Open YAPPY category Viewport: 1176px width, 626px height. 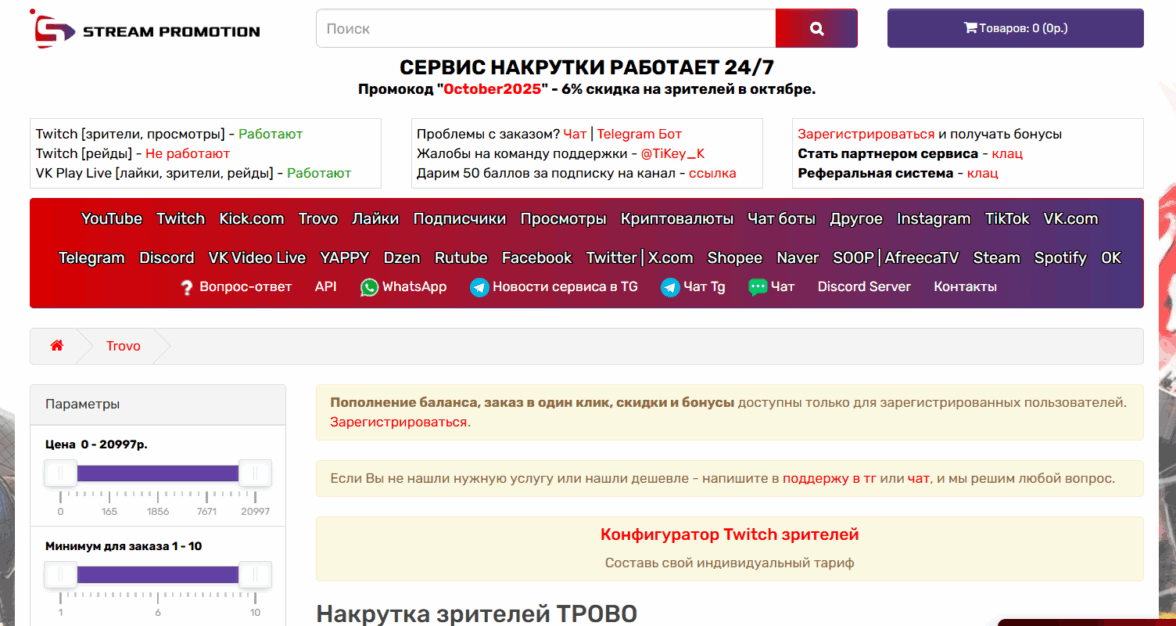(x=345, y=258)
